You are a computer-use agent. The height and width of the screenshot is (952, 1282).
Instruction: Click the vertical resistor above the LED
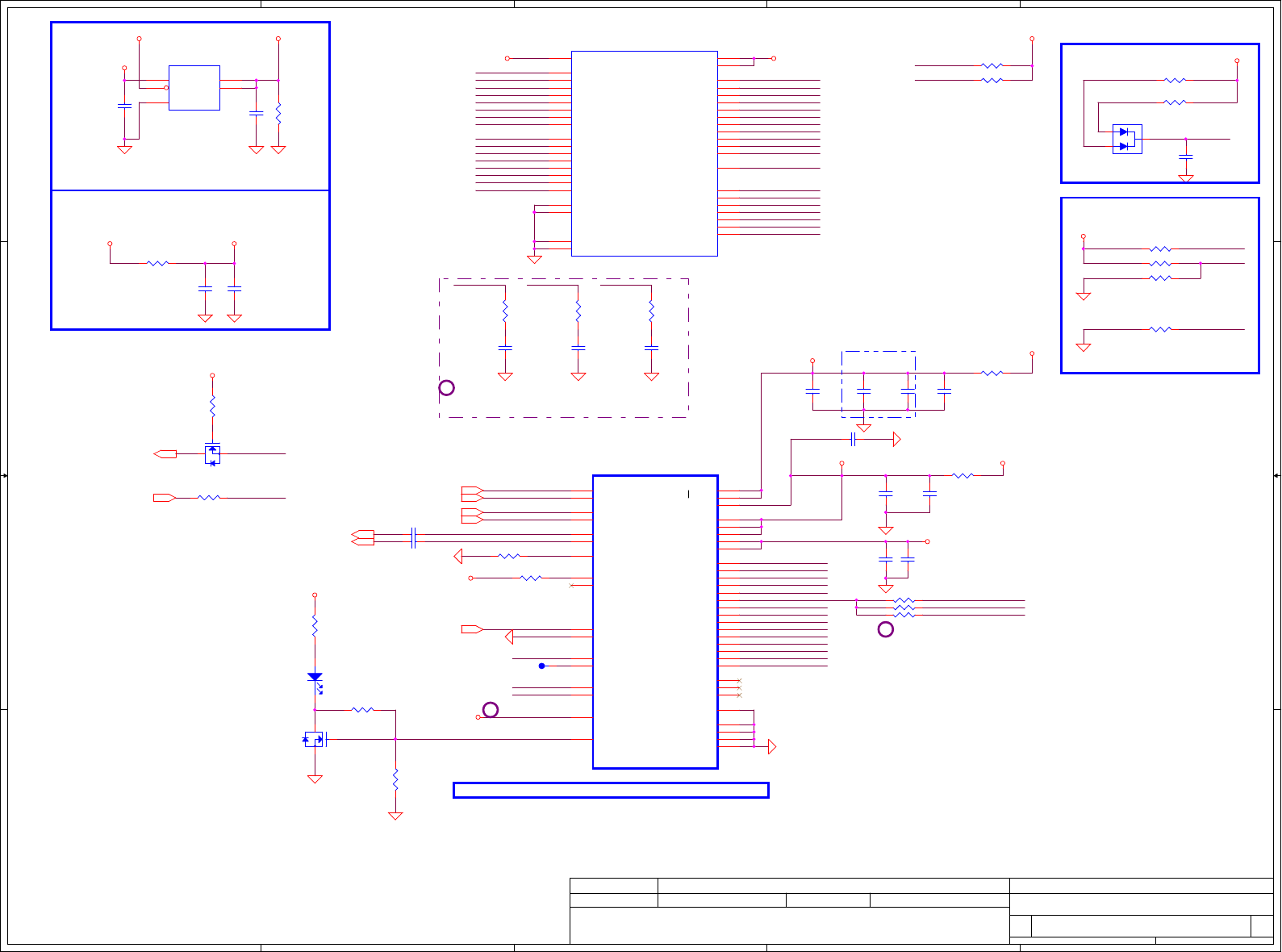click(315, 625)
